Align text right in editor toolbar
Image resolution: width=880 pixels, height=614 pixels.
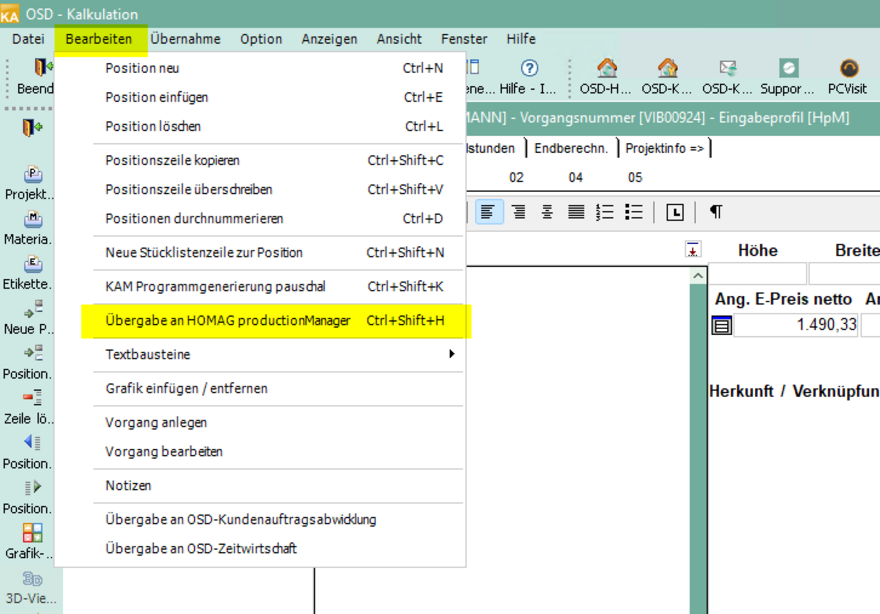519,212
